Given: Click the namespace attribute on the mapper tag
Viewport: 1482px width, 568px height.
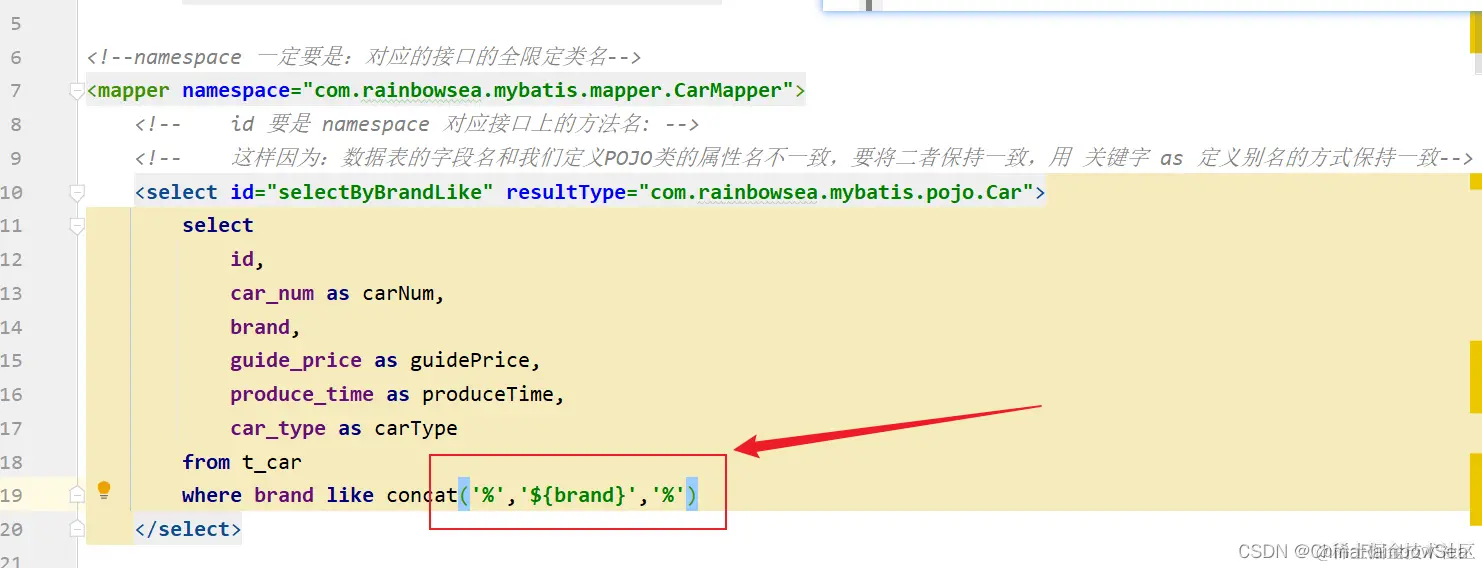Looking at the screenshot, I should click(x=236, y=91).
